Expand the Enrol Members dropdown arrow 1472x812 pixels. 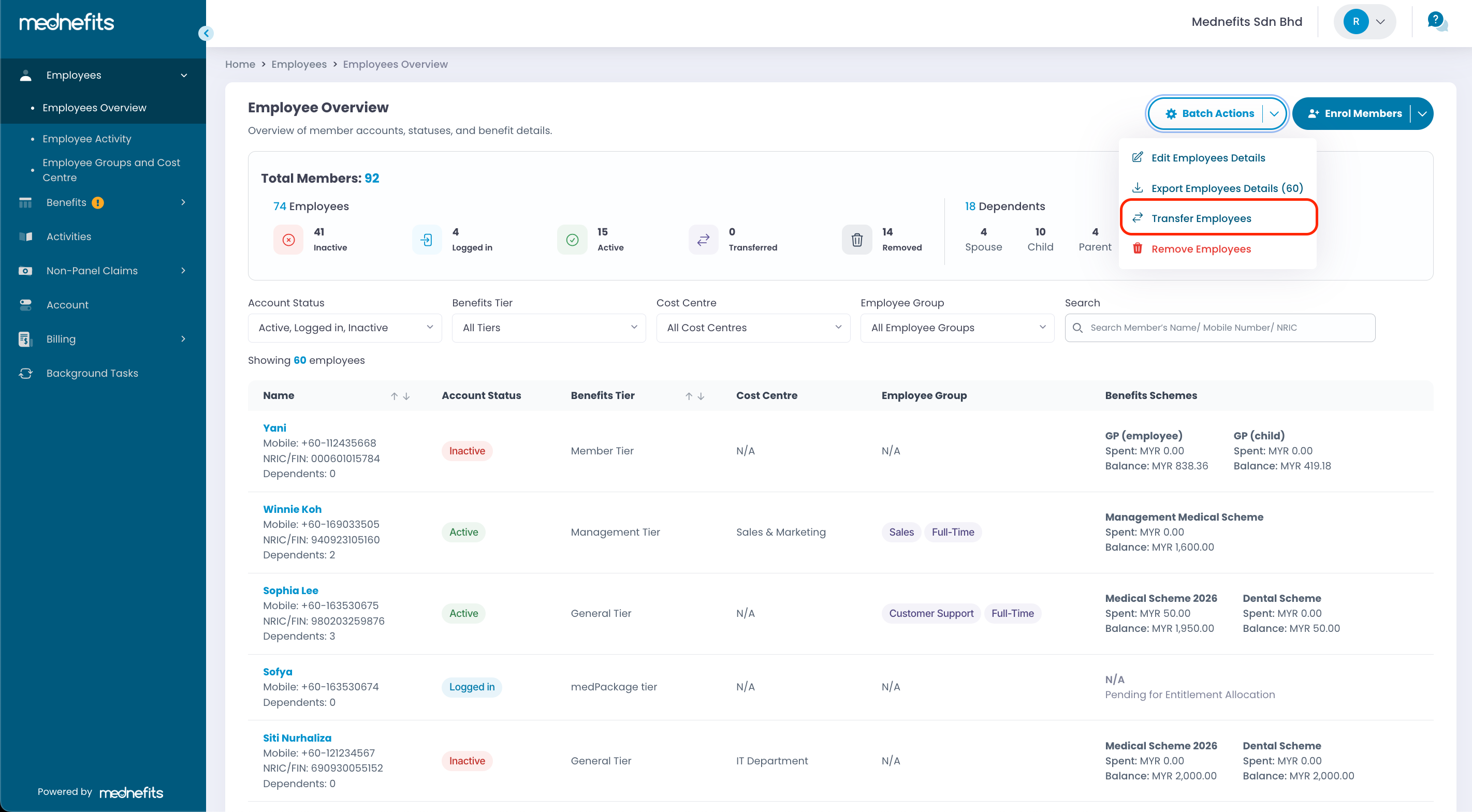(1422, 114)
